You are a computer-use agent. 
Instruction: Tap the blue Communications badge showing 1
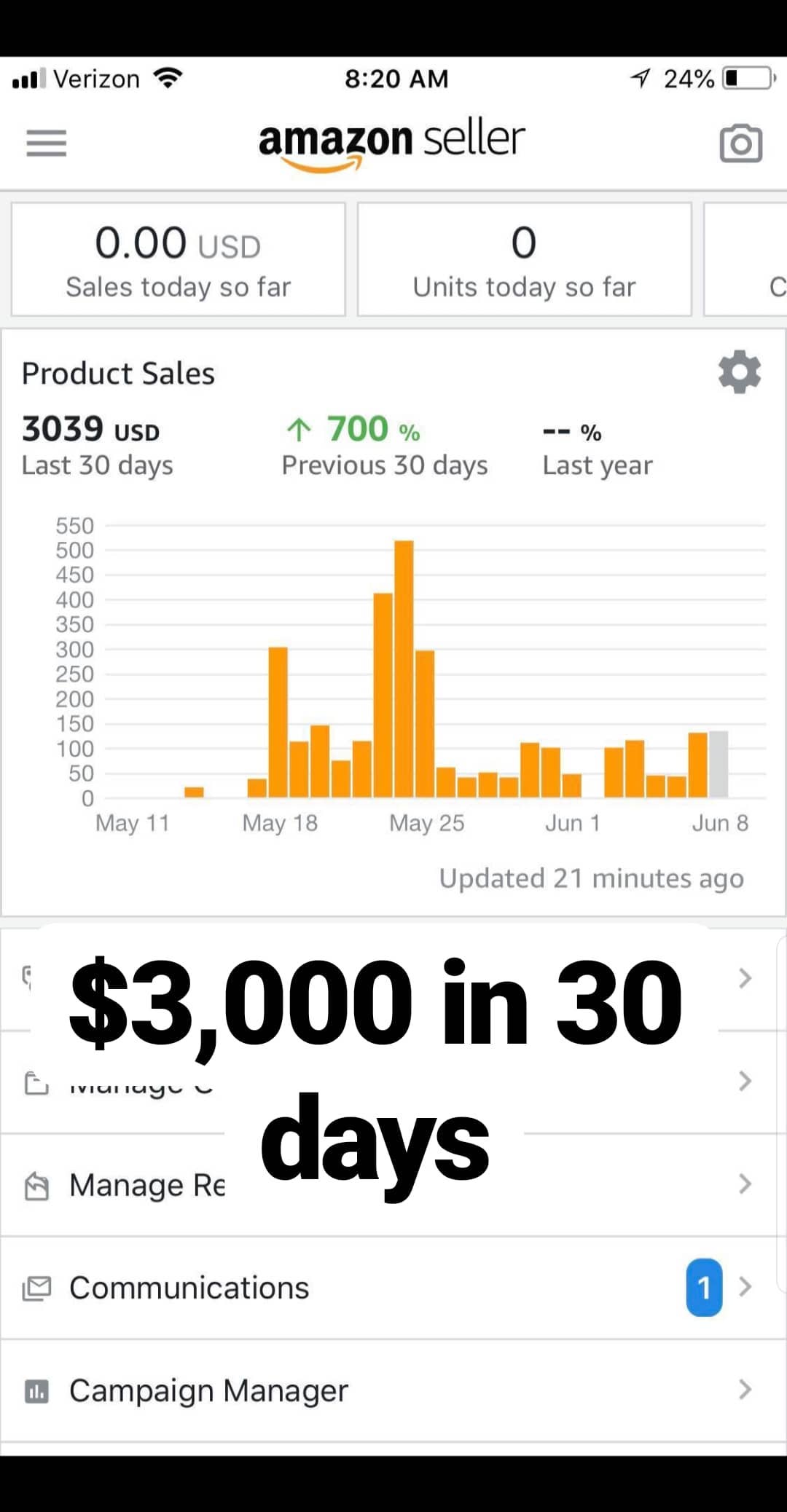(704, 1287)
